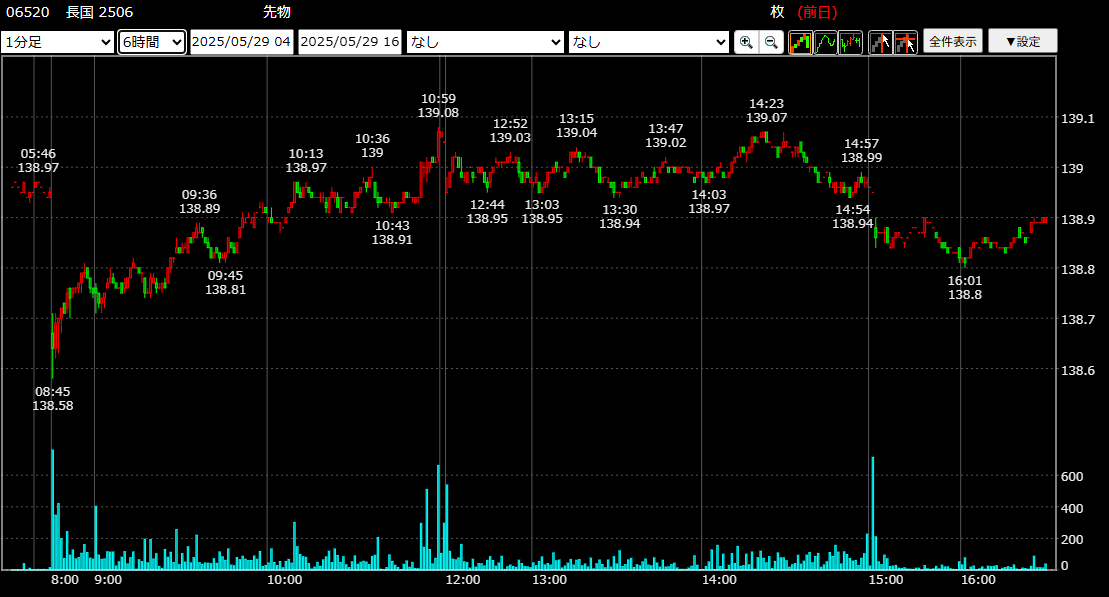1109x597 pixels.
Task: Zoom out with the magnifier minus icon
Action: click(x=771, y=42)
